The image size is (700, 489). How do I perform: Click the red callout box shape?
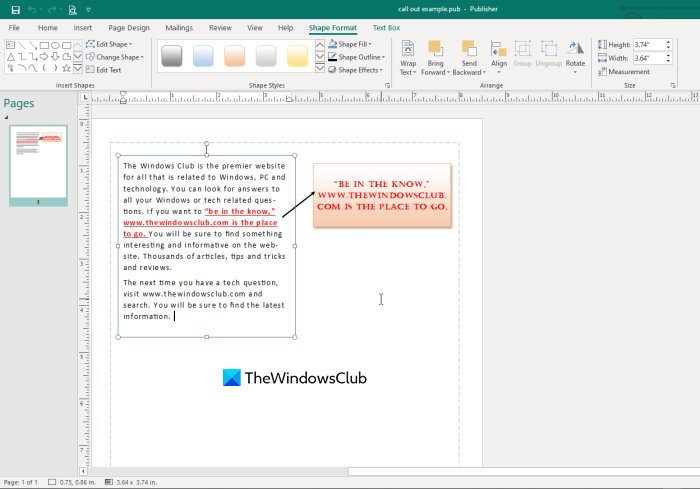coord(383,196)
